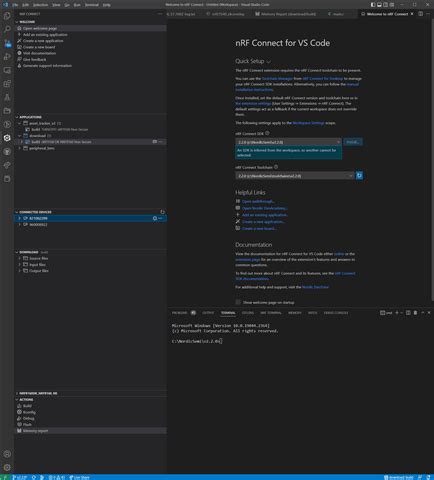Click Build in the Actions list
434x480 pixels.
[27, 406]
